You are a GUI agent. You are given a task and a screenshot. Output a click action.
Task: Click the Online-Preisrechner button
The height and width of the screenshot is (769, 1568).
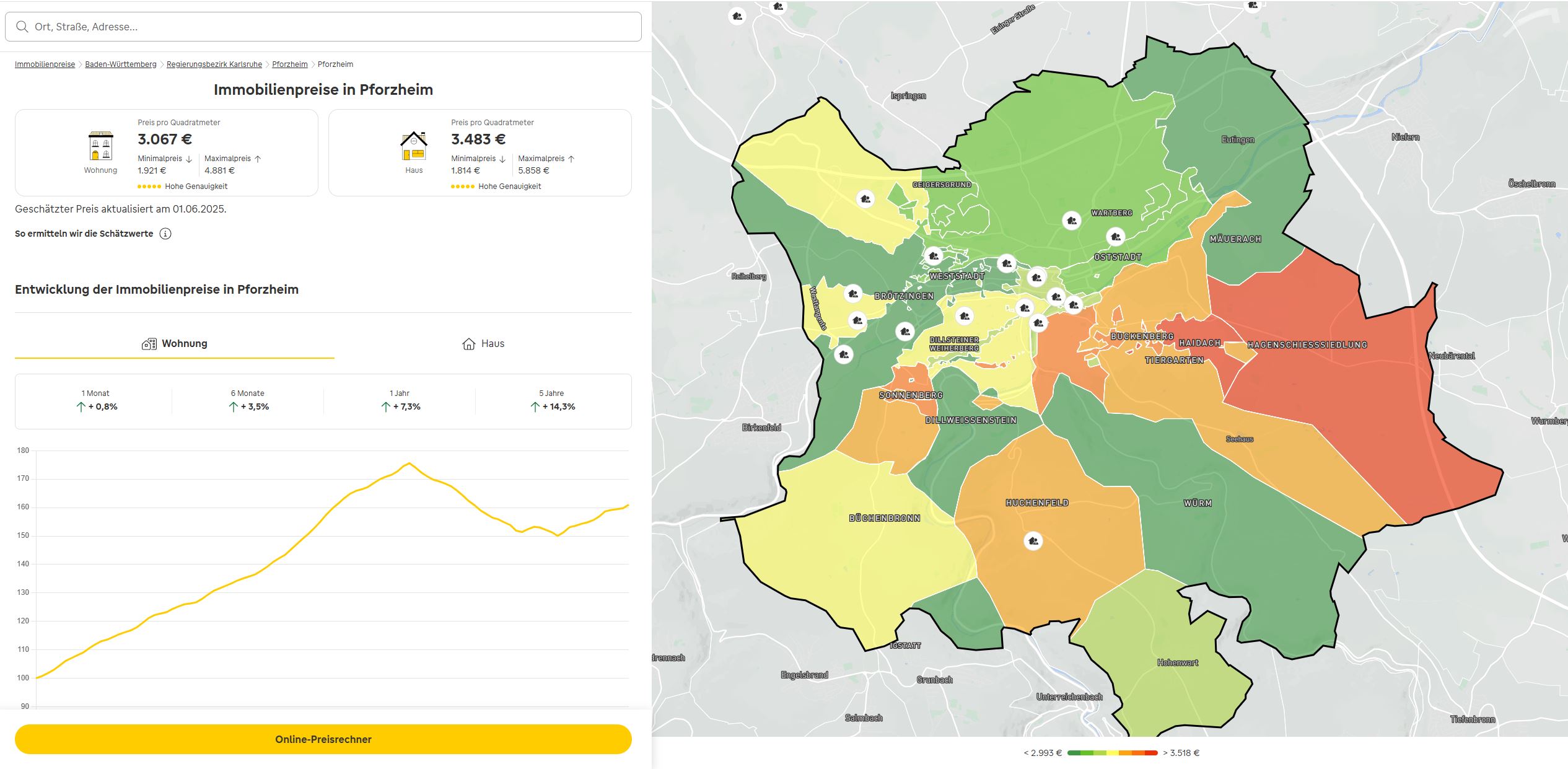click(x=323, y=739)
